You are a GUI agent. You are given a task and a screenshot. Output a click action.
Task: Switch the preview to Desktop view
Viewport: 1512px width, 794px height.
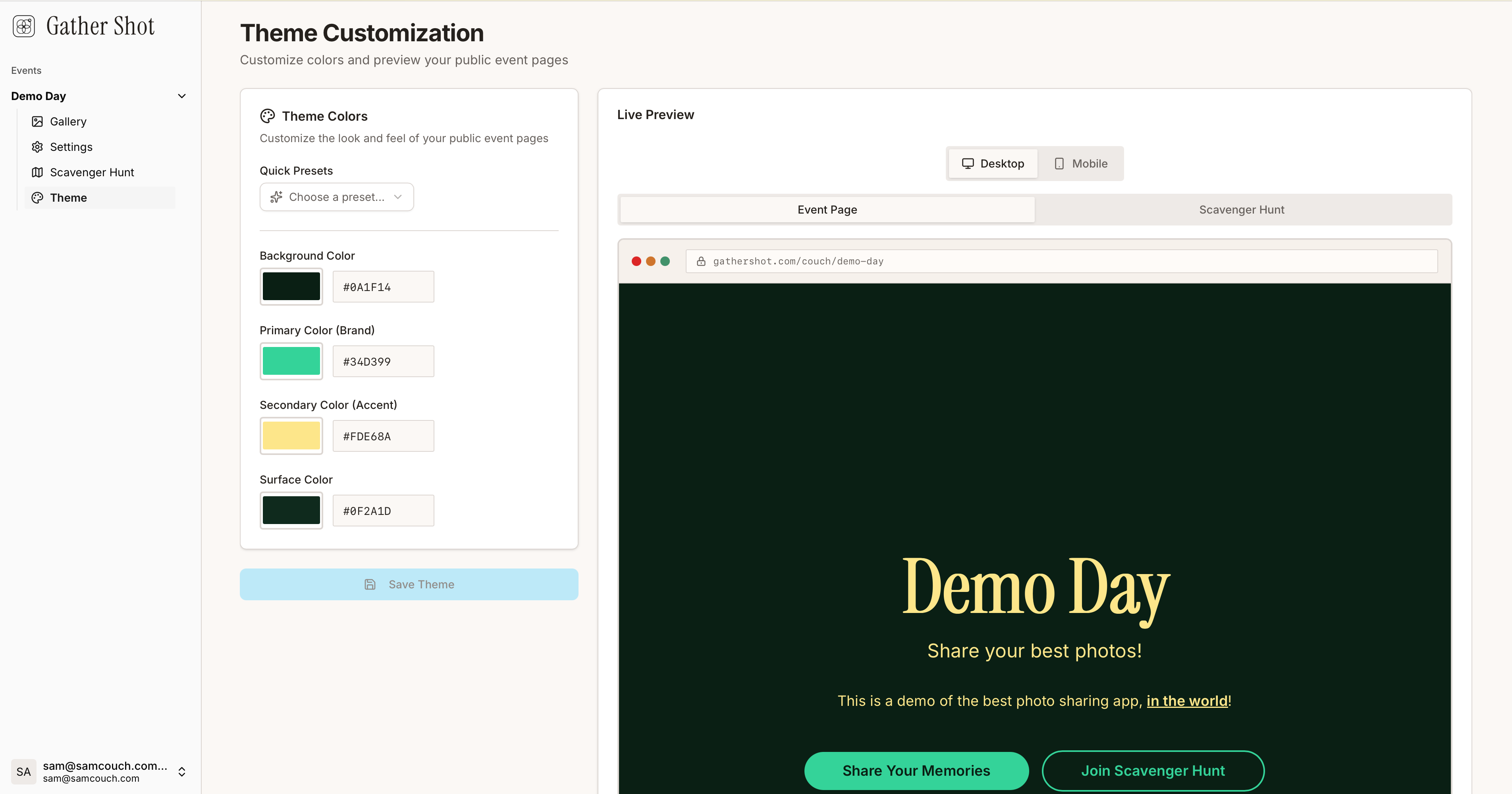[993, 163]
